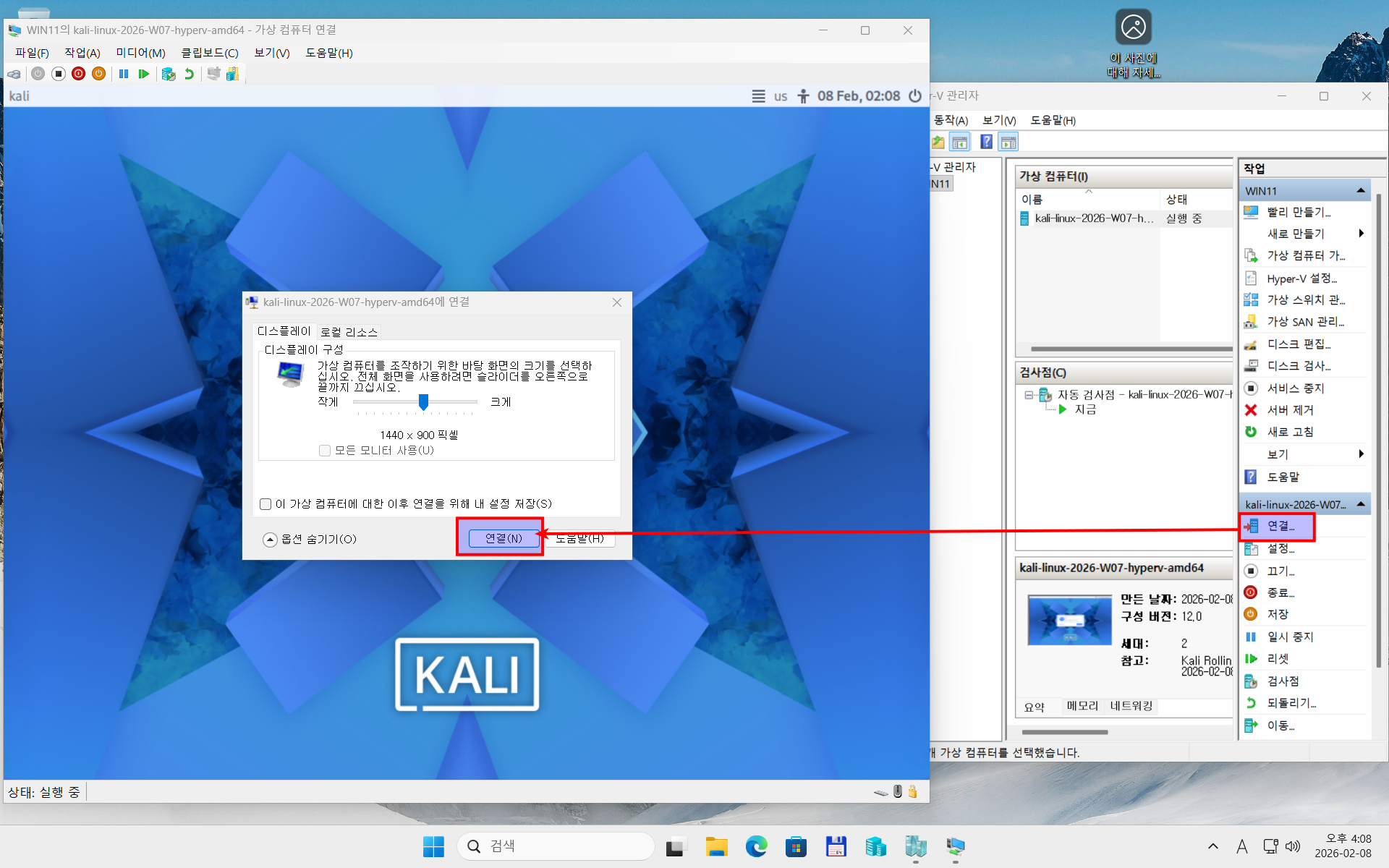The width and height of the screenshot is (1389, 868).
Task: Create a checkpoint via the toolbar icon
Action: (169, 74)
